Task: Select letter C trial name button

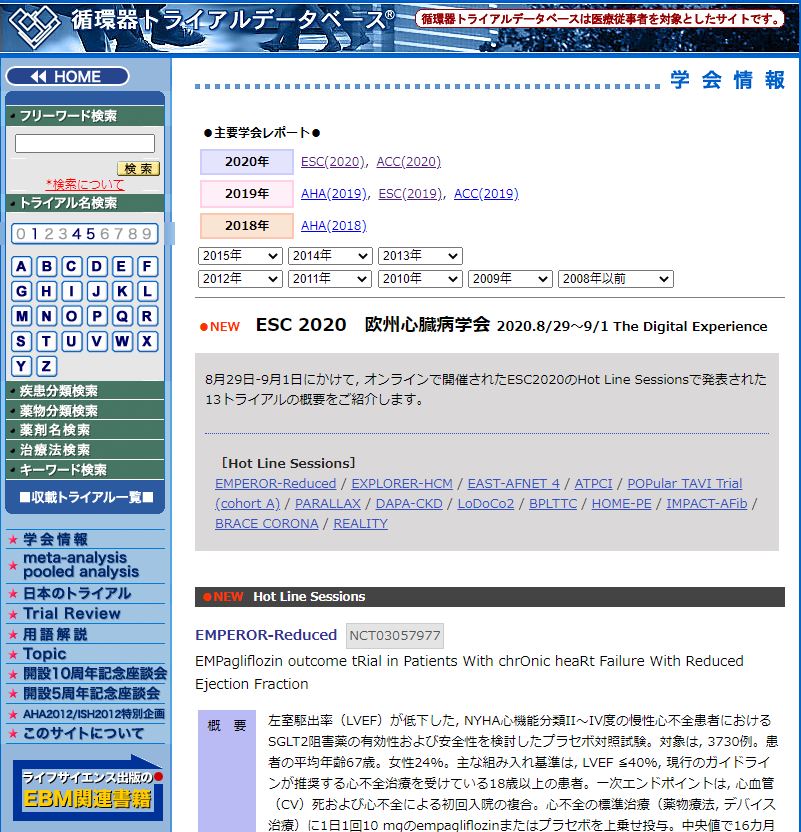Action: click(72, 266)
